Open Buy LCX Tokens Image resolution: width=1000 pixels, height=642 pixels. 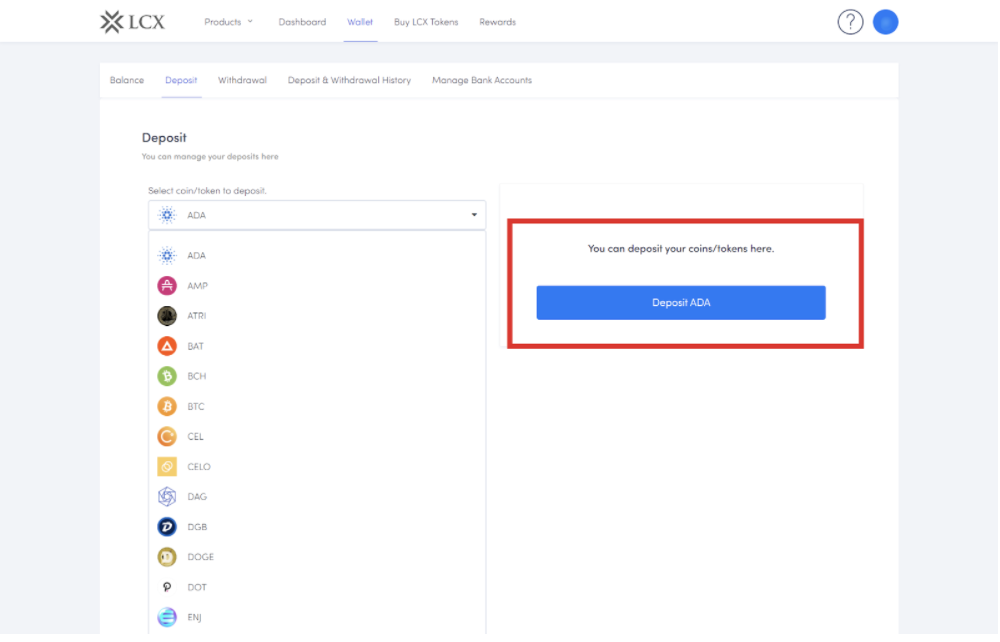pyautogui.click(x=426, y=22)
